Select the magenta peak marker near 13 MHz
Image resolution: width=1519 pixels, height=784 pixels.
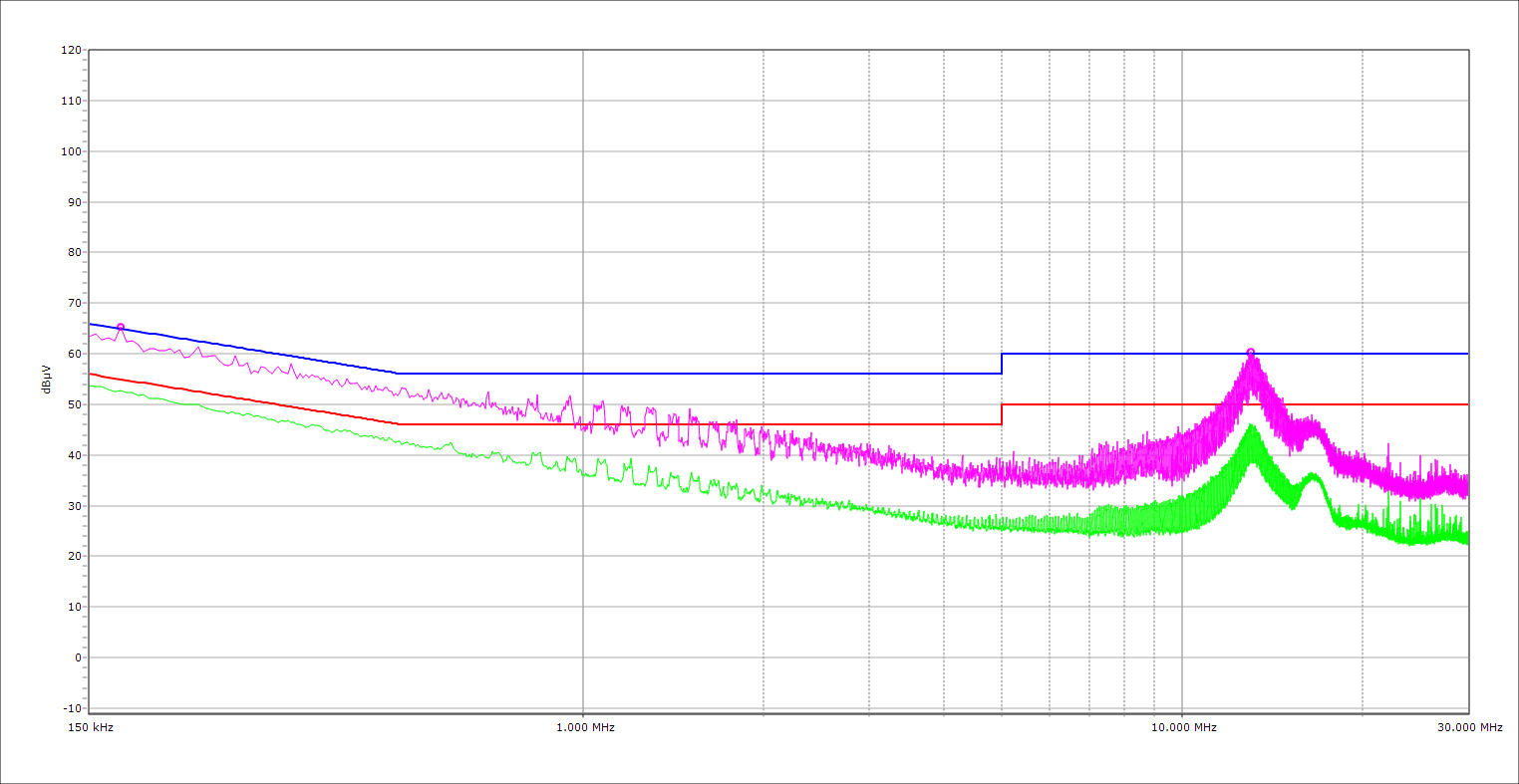[x=1251, y=353]
